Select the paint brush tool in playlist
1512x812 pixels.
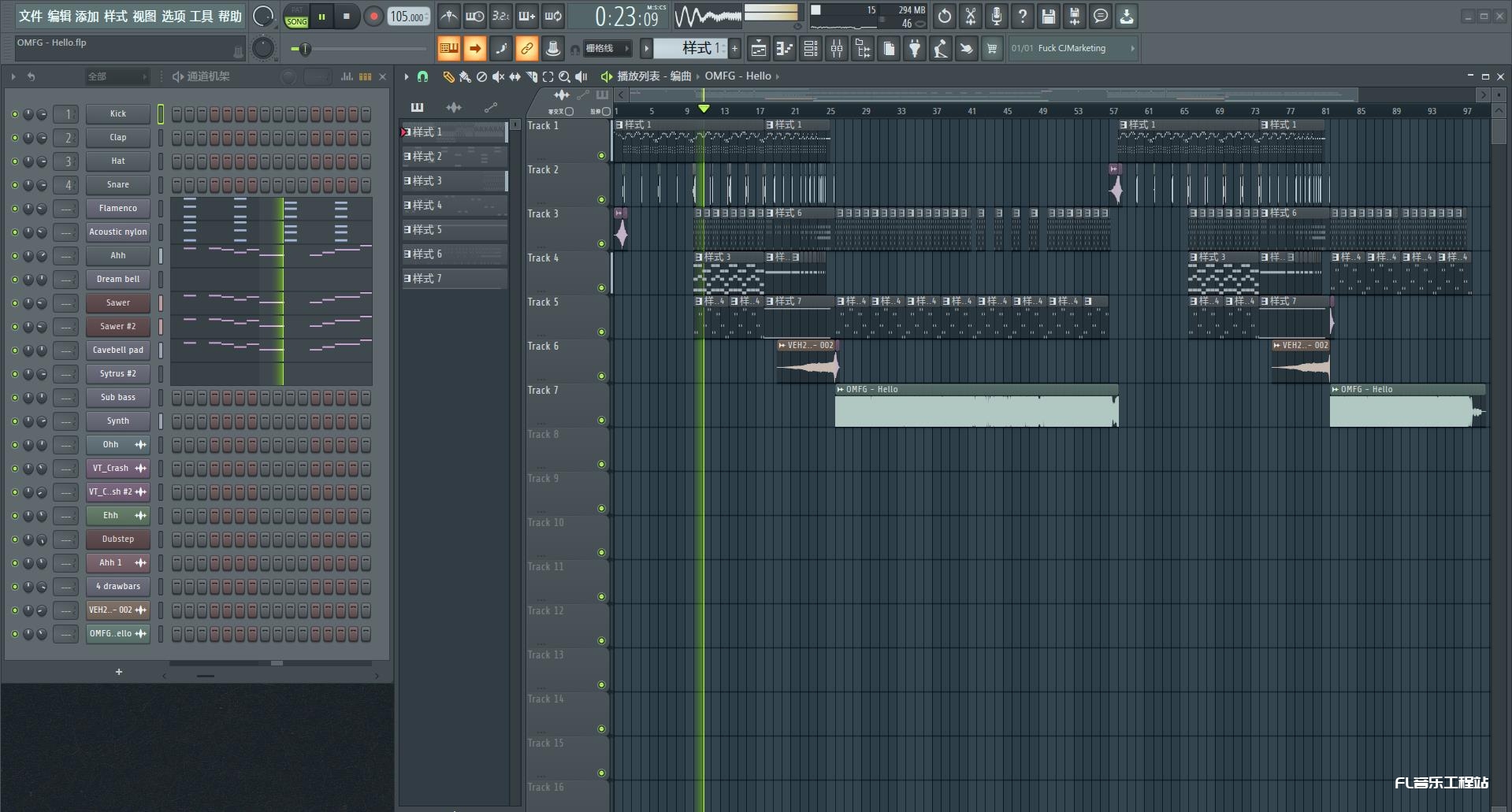465,76
